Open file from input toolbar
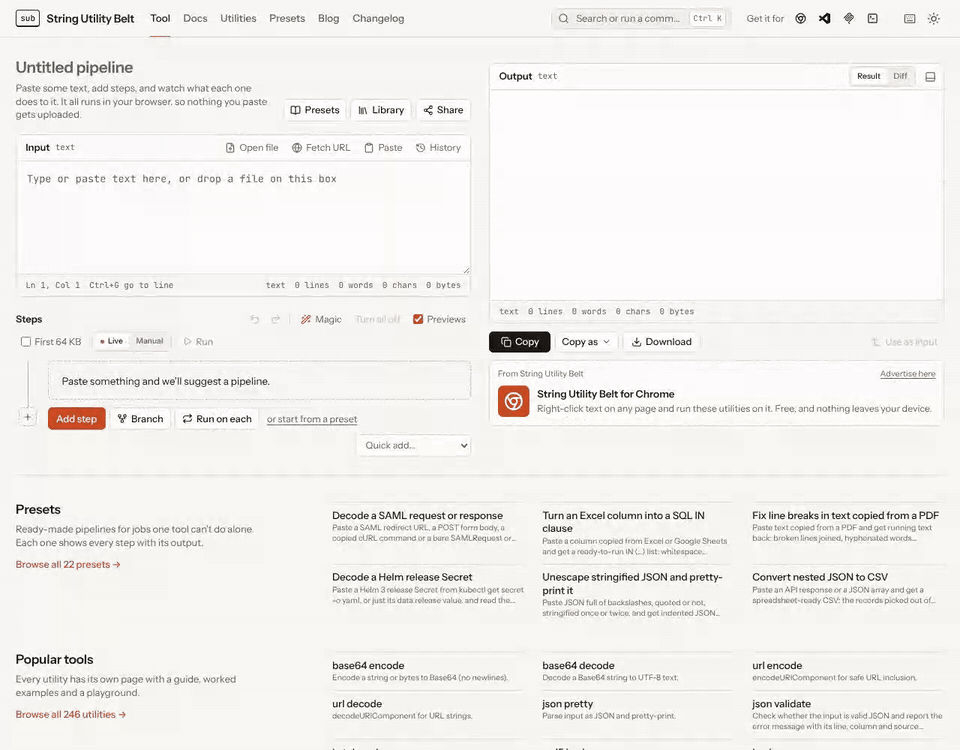The height and width of the screenshot is (750, 960). pos(252,148)
